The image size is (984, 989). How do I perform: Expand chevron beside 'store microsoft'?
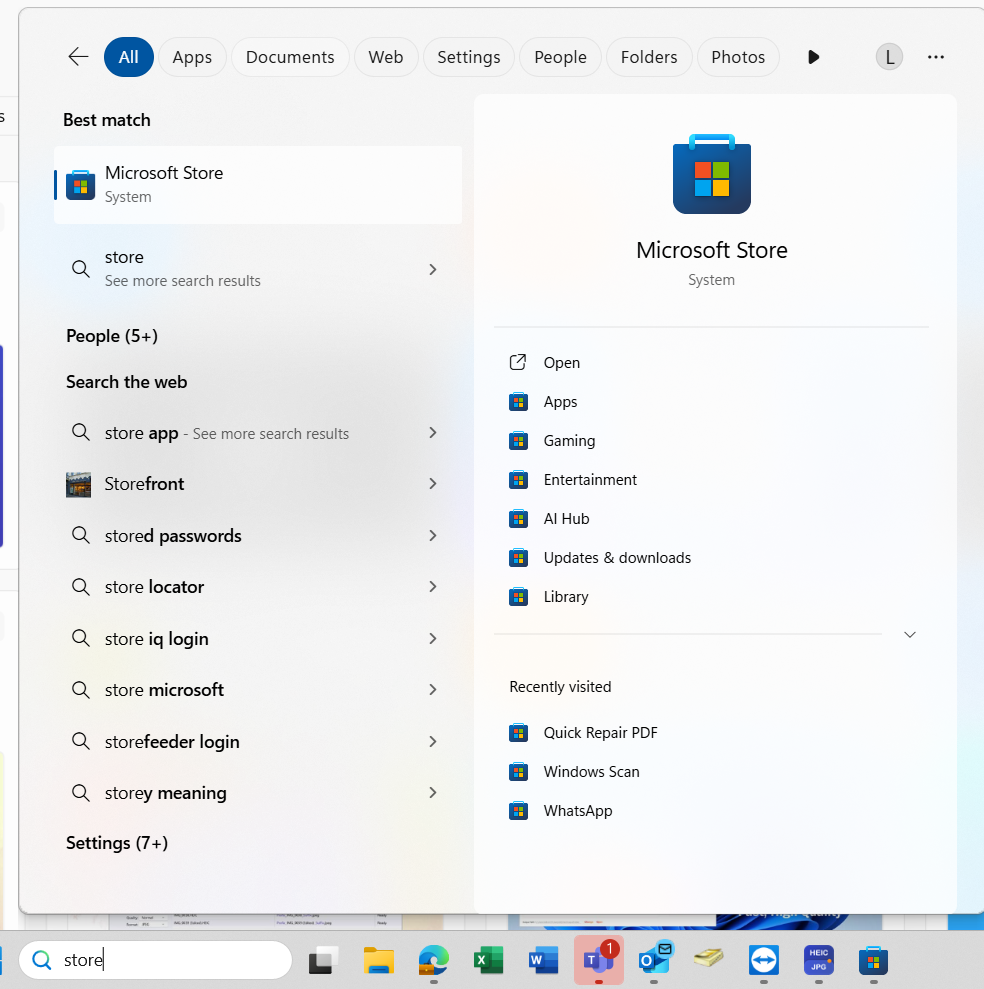coord(433,689)
